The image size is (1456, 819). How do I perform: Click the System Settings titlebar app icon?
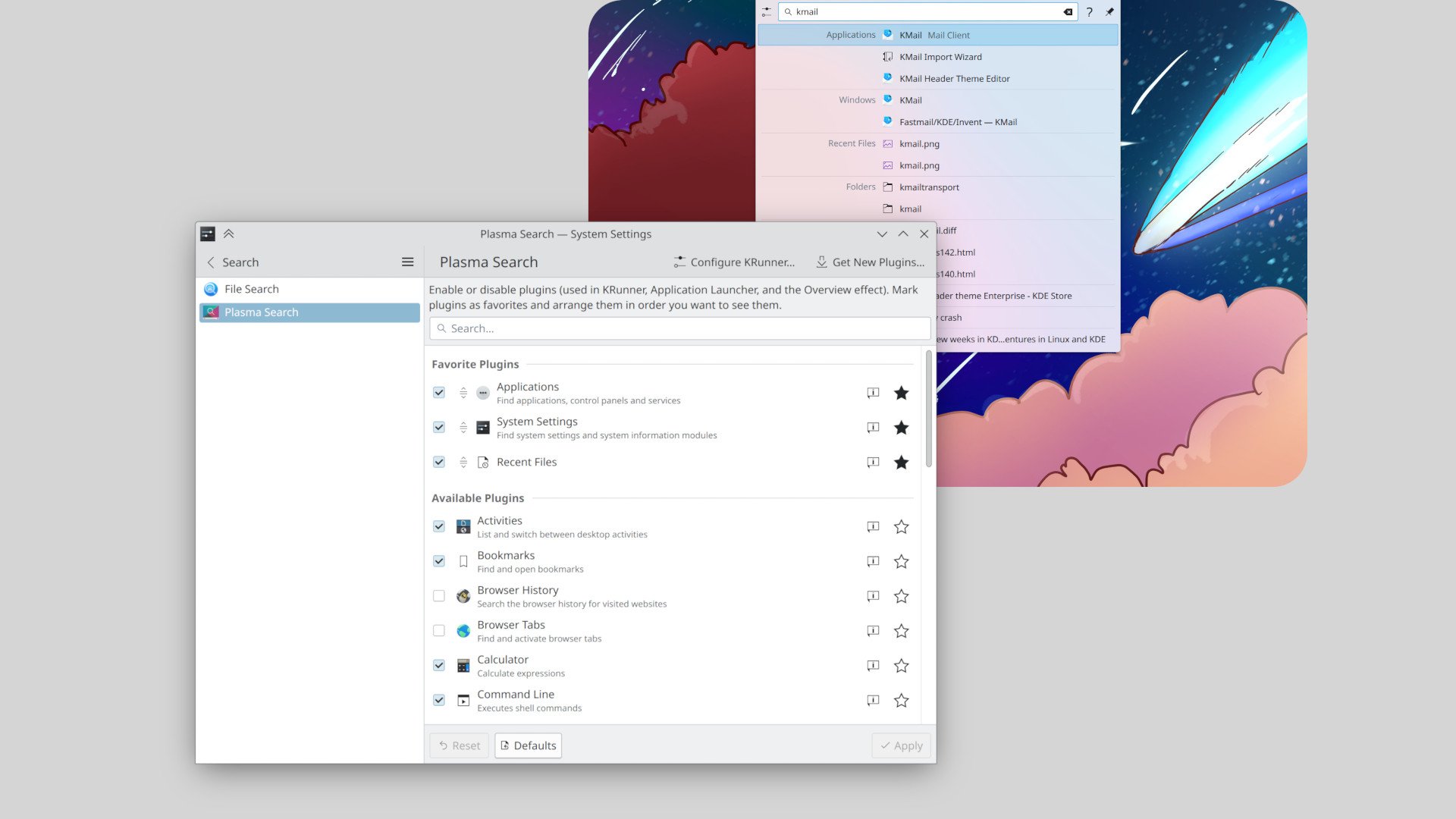(x=208, y=234)
